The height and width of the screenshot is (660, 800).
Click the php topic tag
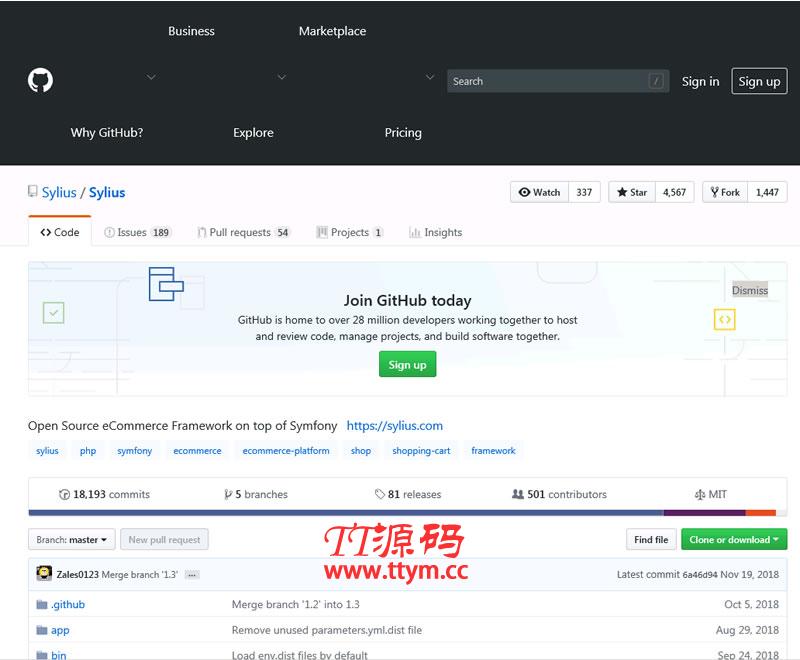pyautogui.click(x=88, y=451)
